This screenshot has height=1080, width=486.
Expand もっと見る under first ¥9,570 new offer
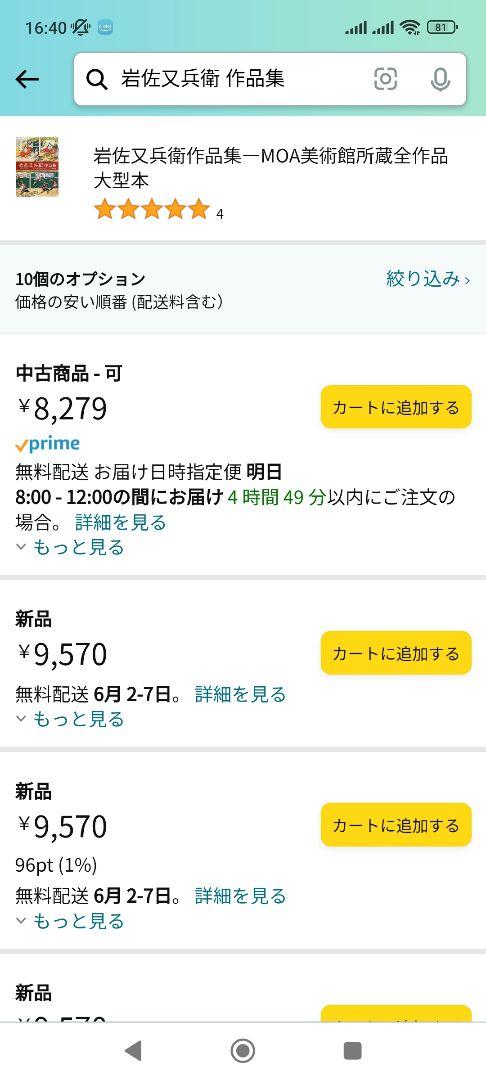tap(70, 719)
